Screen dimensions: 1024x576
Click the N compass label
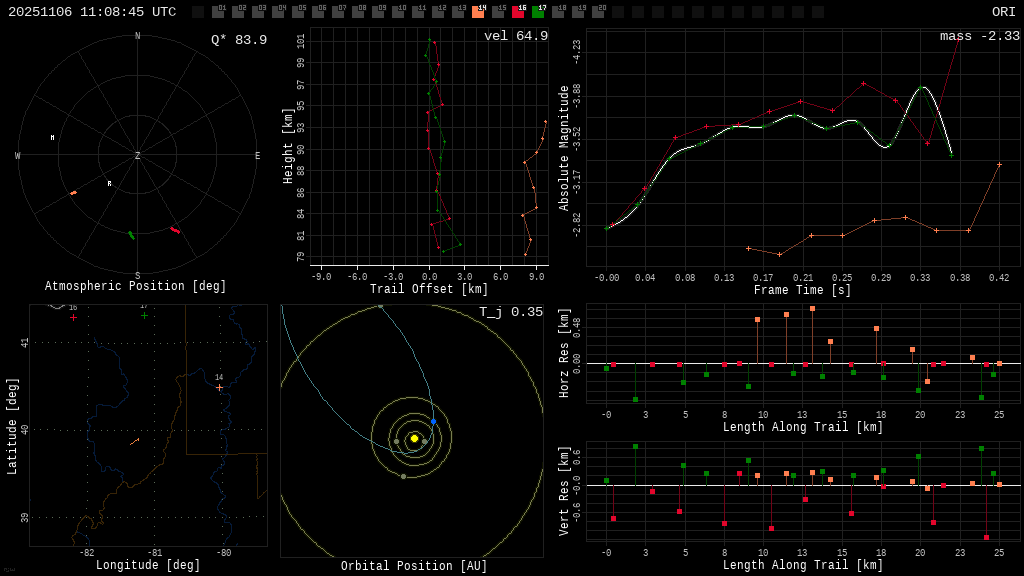(x=137, y=36)
